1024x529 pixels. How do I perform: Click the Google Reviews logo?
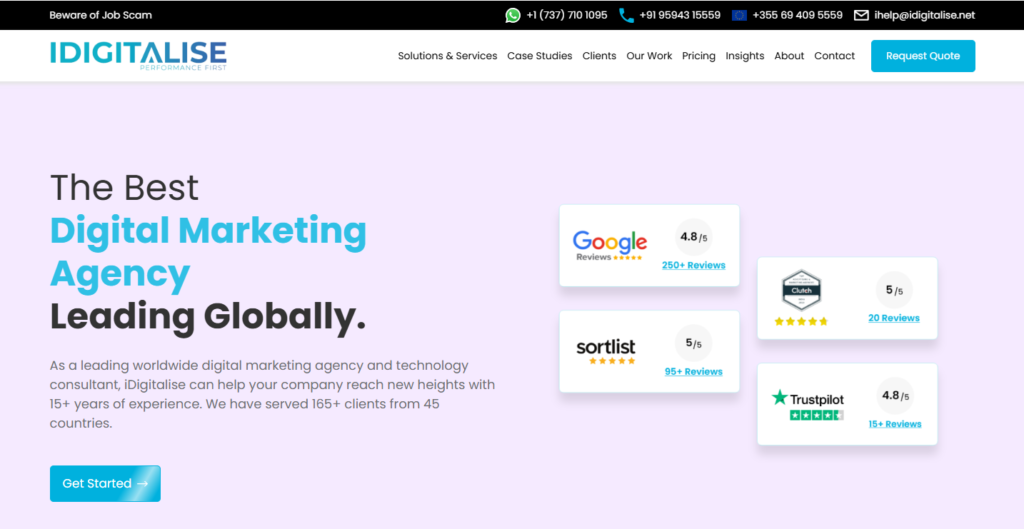tap(609, 245)
